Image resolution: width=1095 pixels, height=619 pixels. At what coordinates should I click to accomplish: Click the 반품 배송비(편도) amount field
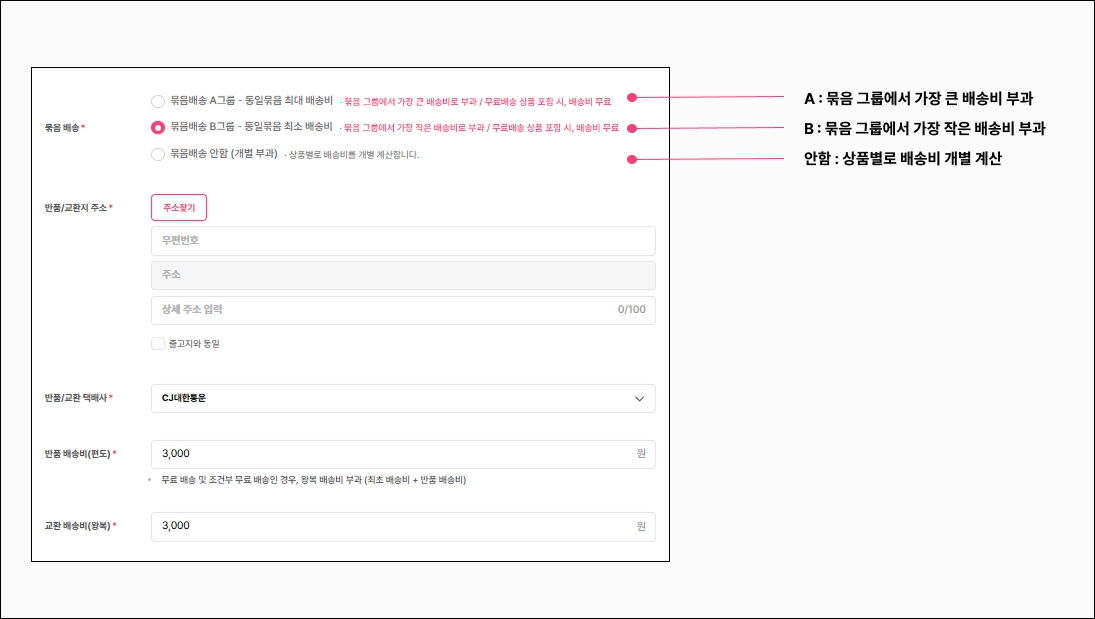403,454
